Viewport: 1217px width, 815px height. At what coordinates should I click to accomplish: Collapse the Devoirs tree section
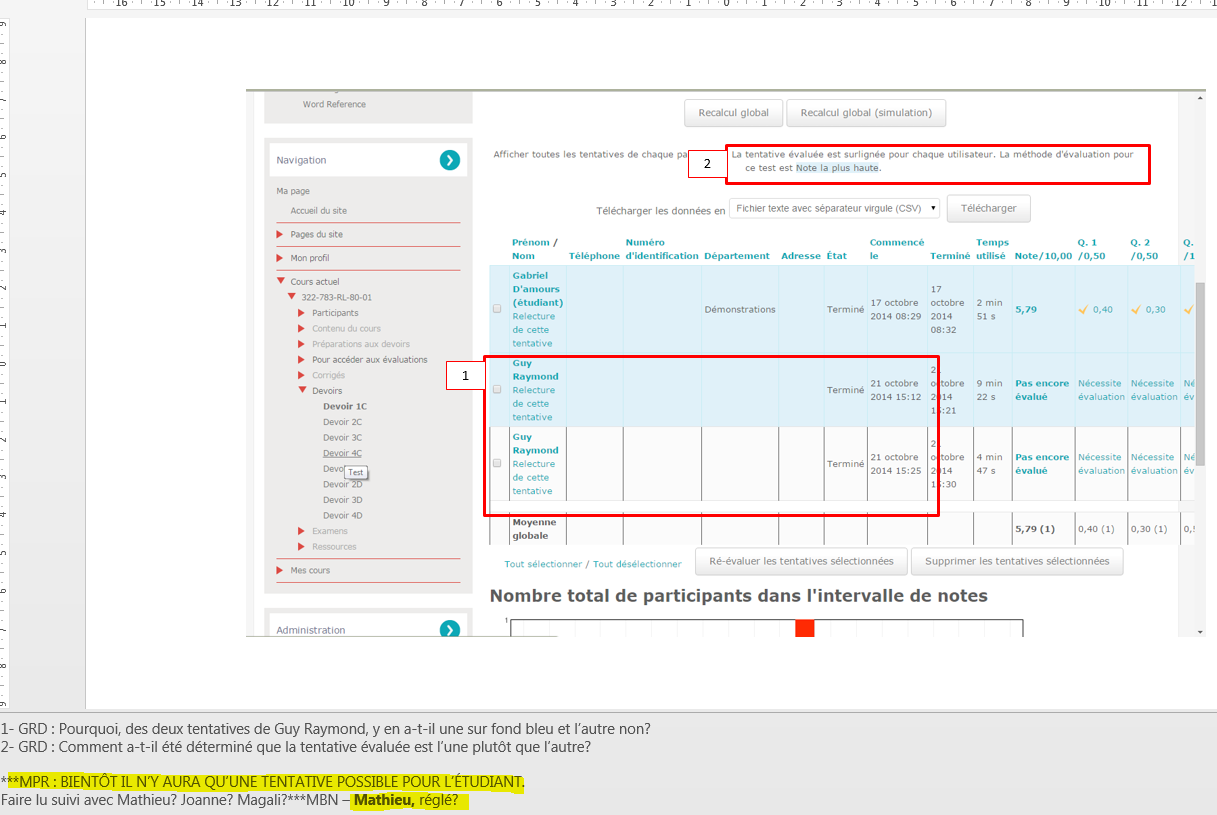302,391
